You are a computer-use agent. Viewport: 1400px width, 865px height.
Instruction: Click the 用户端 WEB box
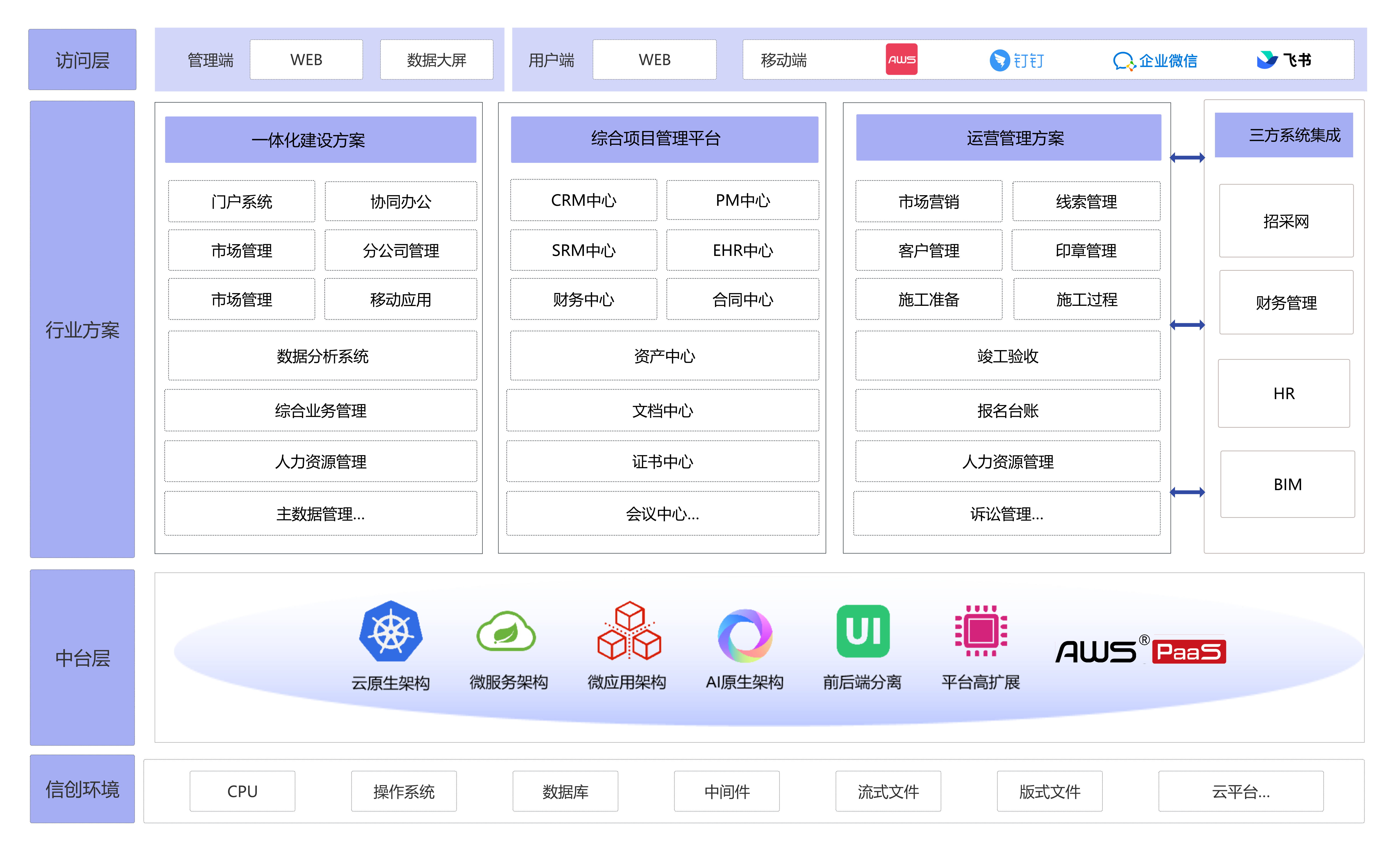coord(654,60)
